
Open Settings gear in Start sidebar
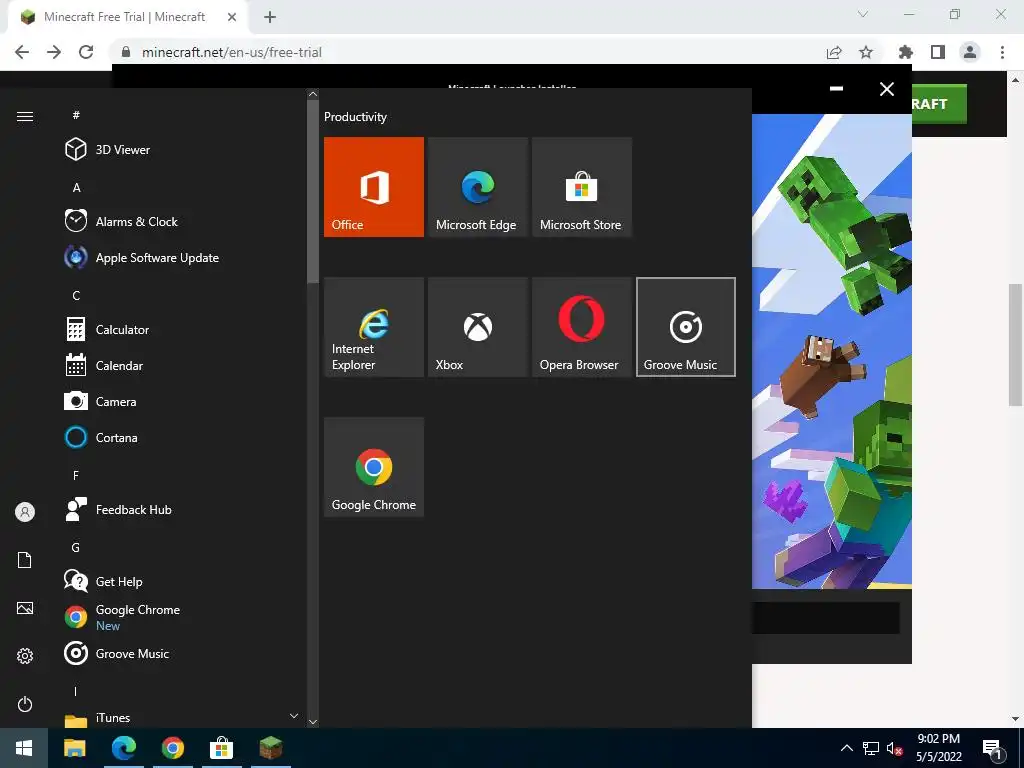tap(25, 656)
